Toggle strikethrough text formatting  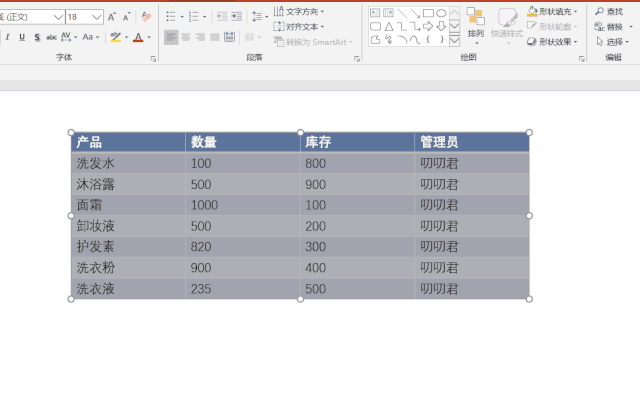[x=51, y=37]
